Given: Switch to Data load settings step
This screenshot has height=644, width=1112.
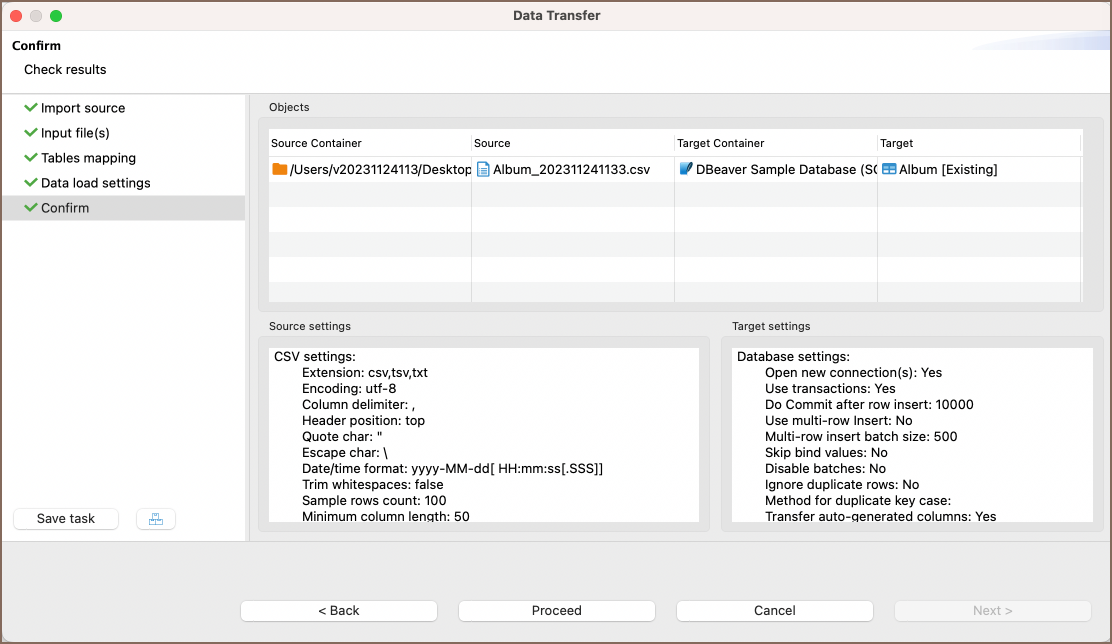Looking at the screenshot, I should [95, 183].
